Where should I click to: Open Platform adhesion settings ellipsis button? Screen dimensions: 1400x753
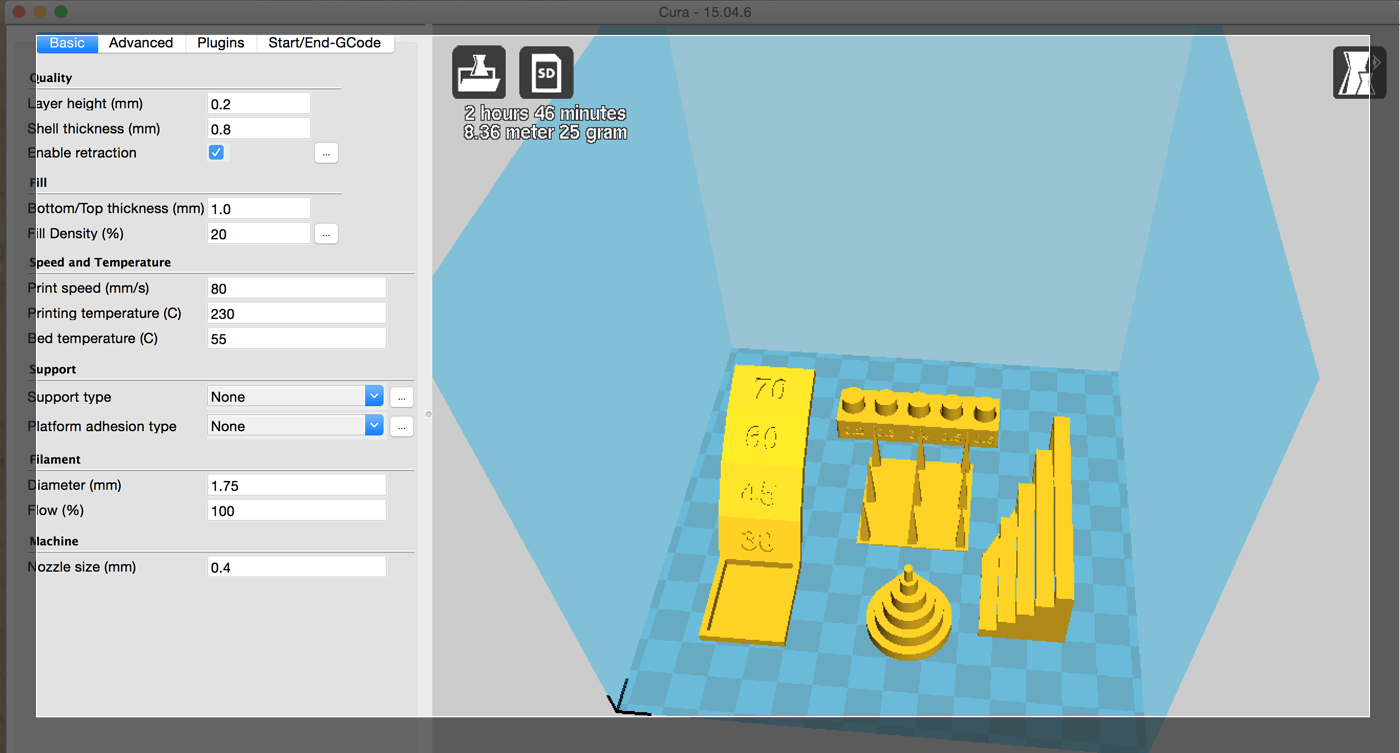(401, 426)
